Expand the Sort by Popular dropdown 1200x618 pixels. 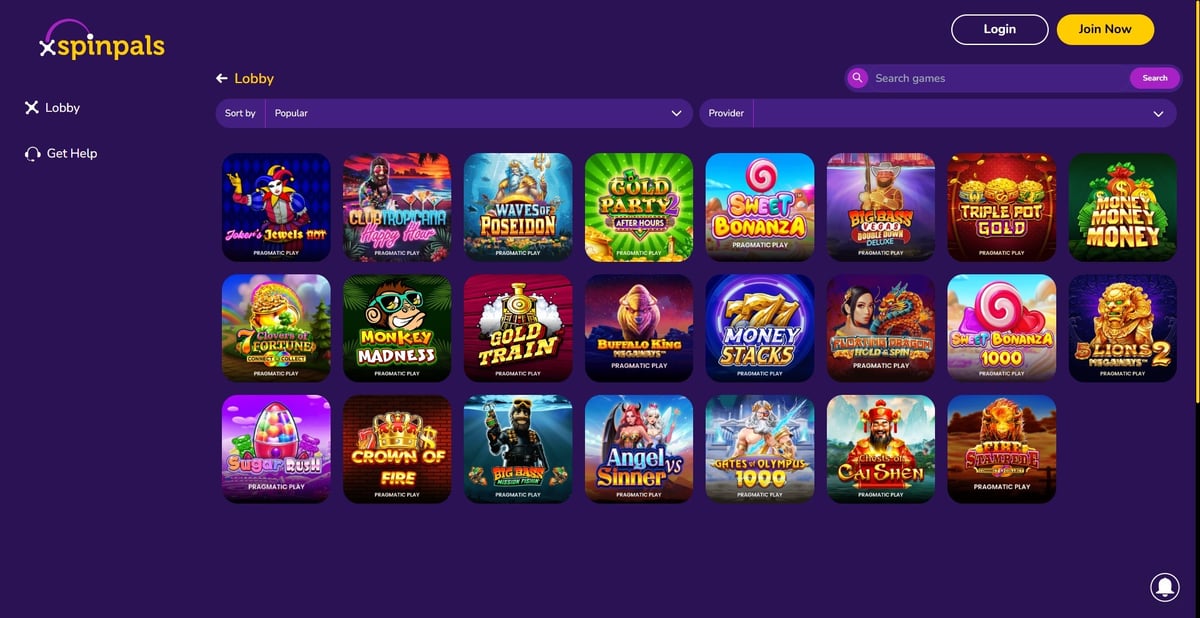pos(454,113)
